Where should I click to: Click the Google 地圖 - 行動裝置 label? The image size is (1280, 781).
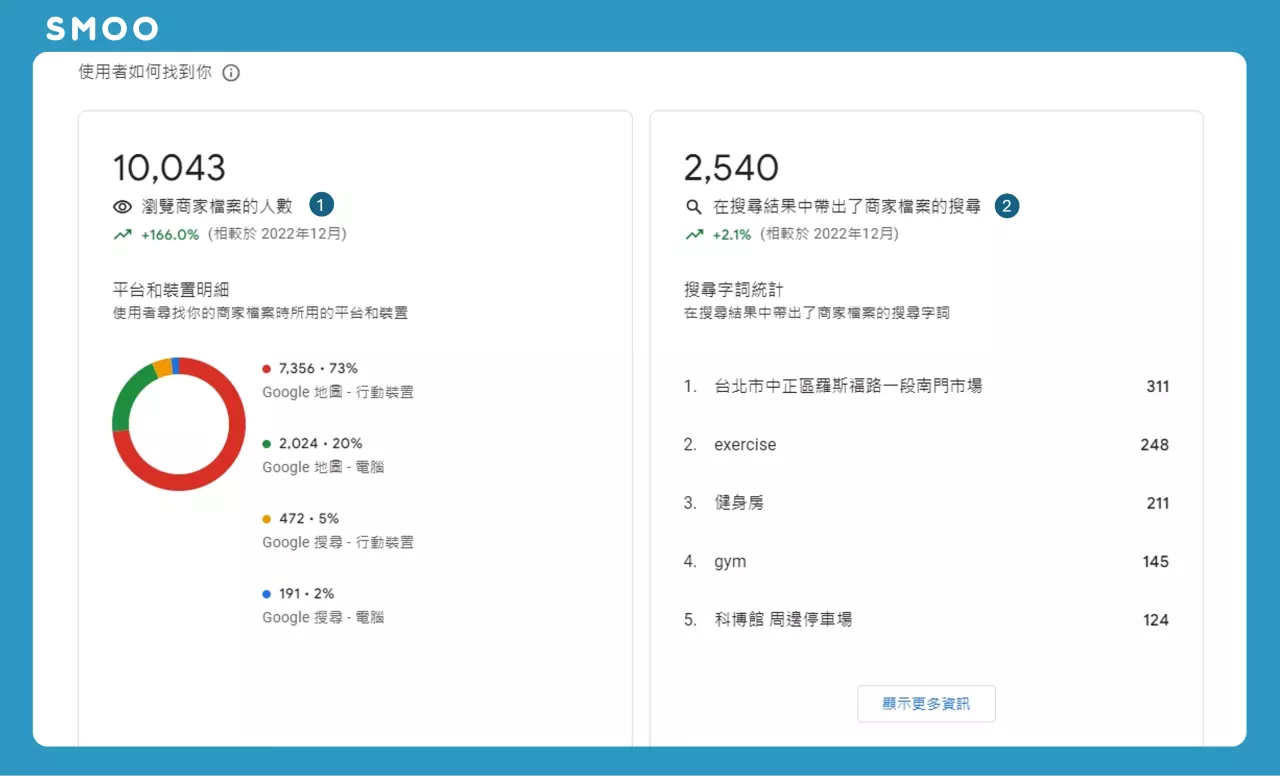[x=338, y=392]
